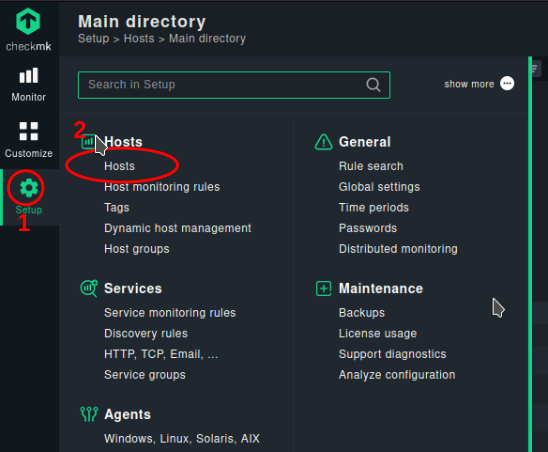This screenshot has height=452, width=548.
Task: Click the Search in Setup field
Action: point(234,85)
